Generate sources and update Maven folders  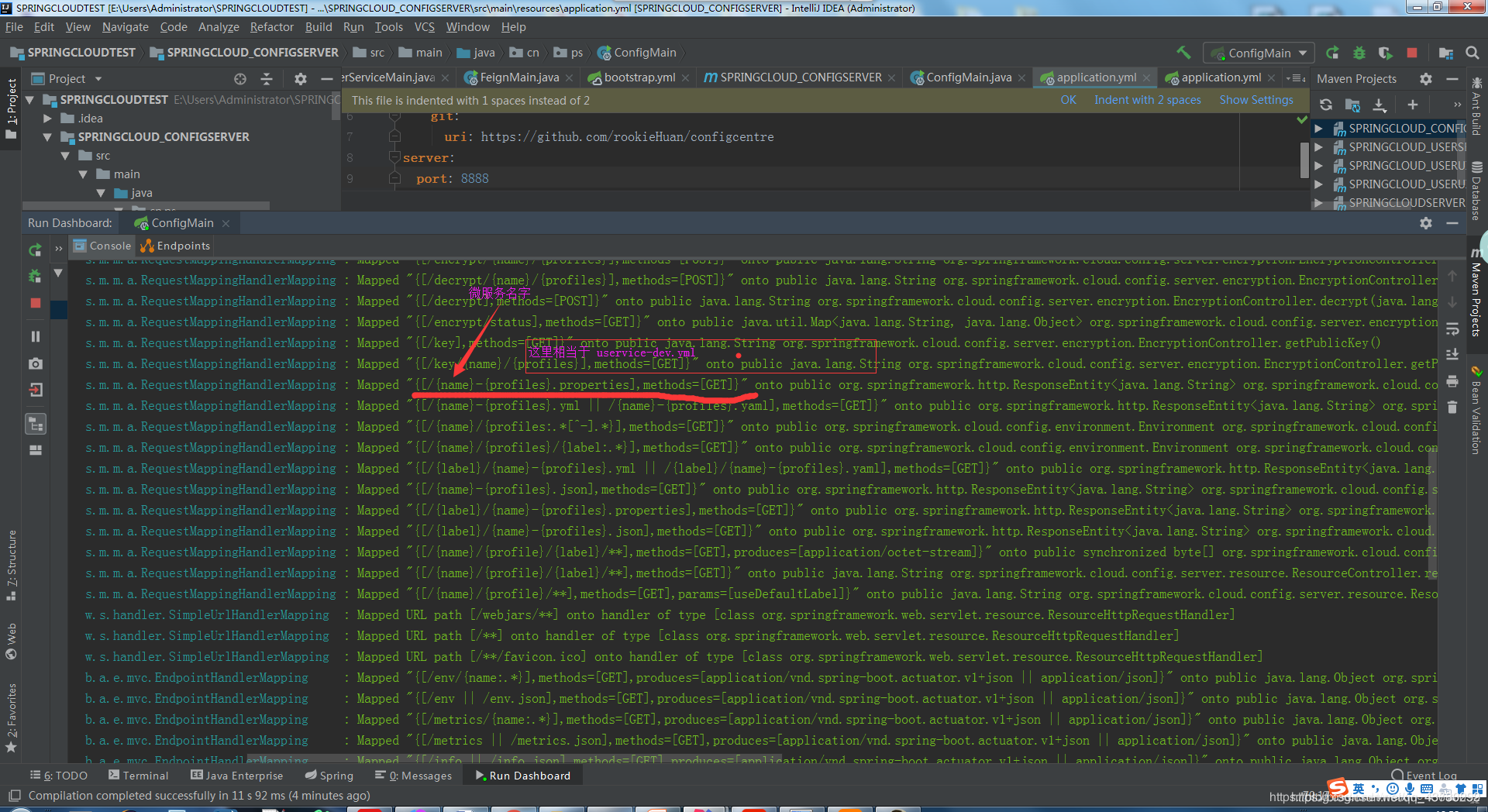coord(1353,104)
